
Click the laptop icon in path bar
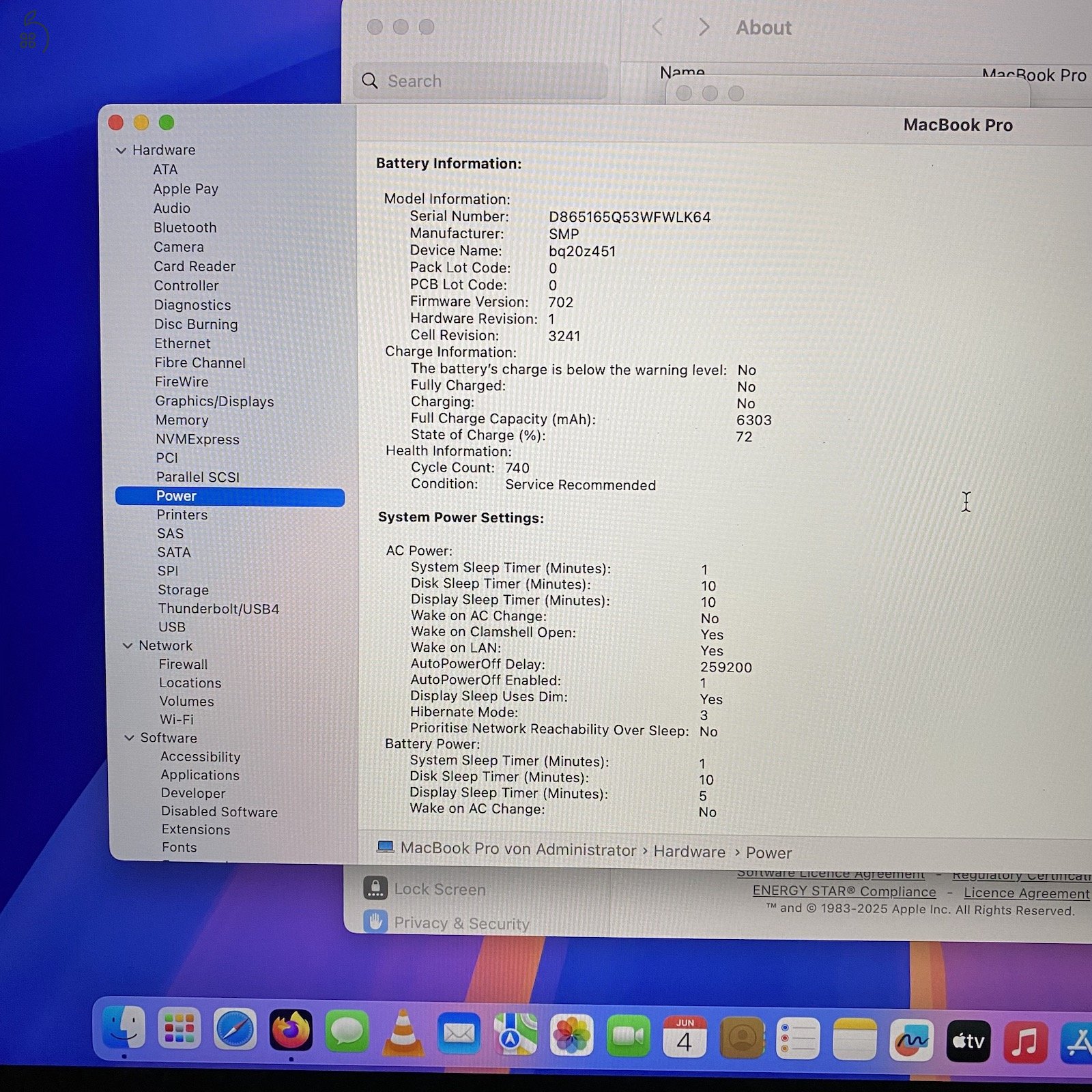tap(386, 847)
